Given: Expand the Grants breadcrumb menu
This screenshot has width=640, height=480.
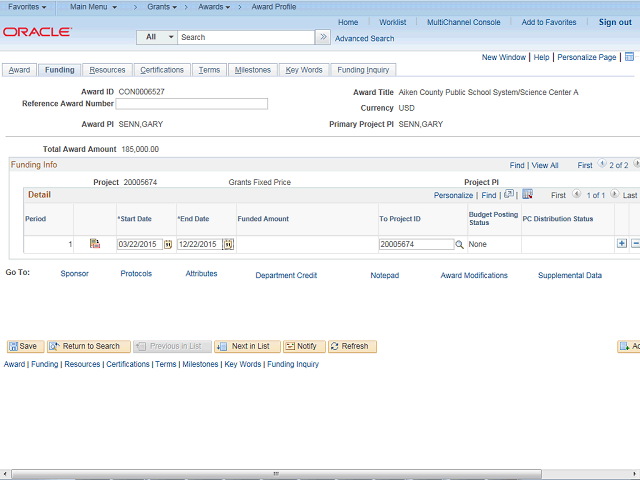Looking at the screenshot, I should click(162, 7).
